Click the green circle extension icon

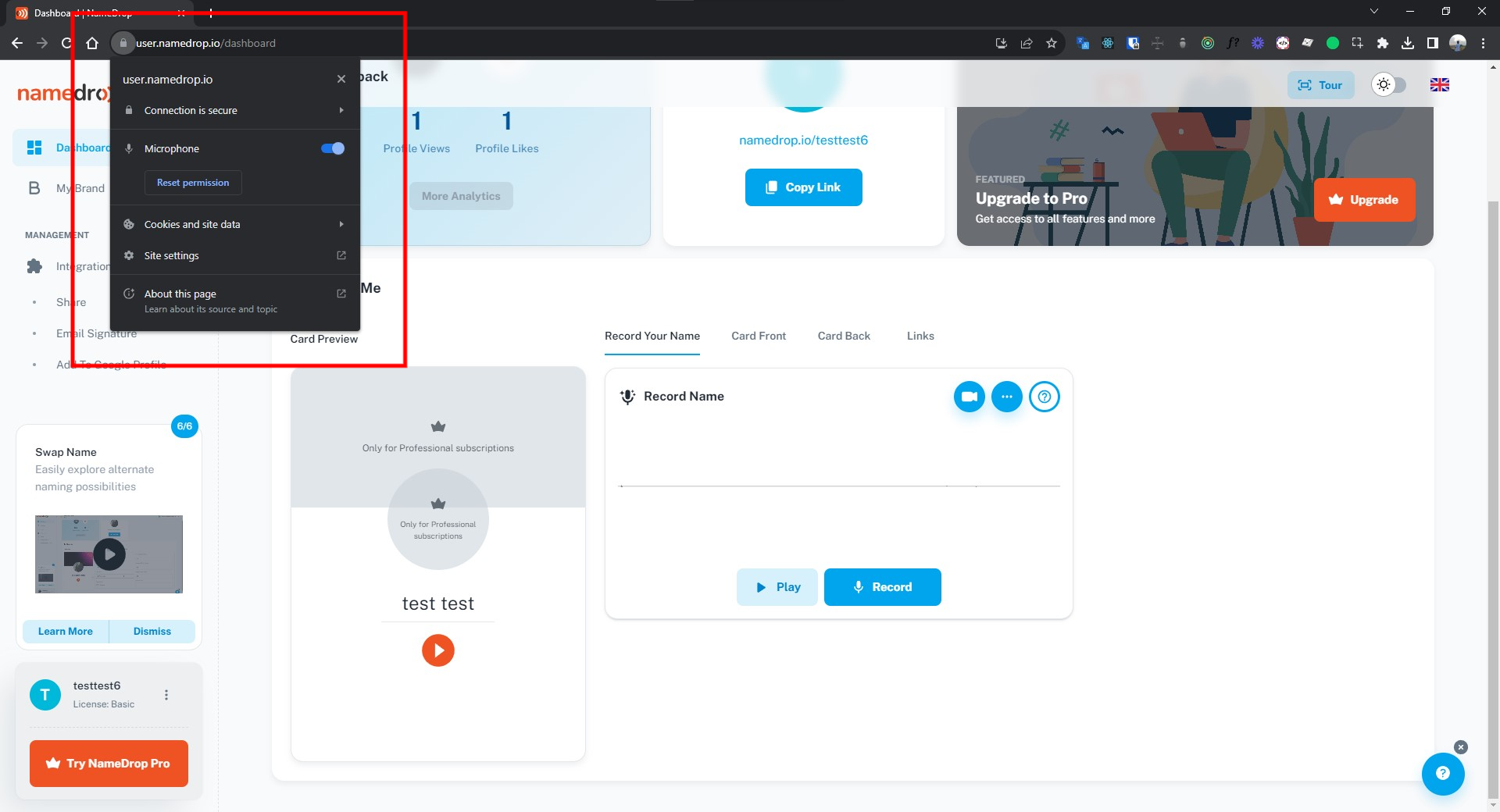1333,43
